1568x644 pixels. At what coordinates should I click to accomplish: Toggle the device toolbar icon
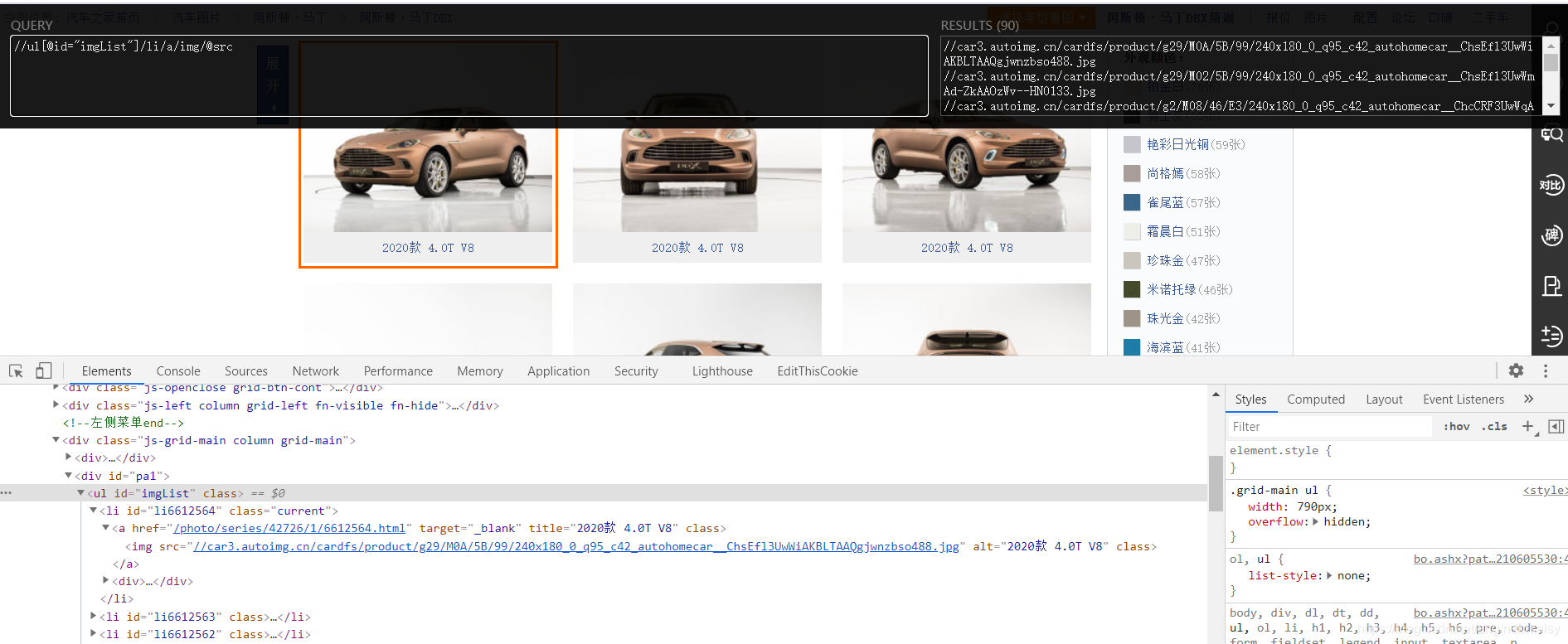44,370
